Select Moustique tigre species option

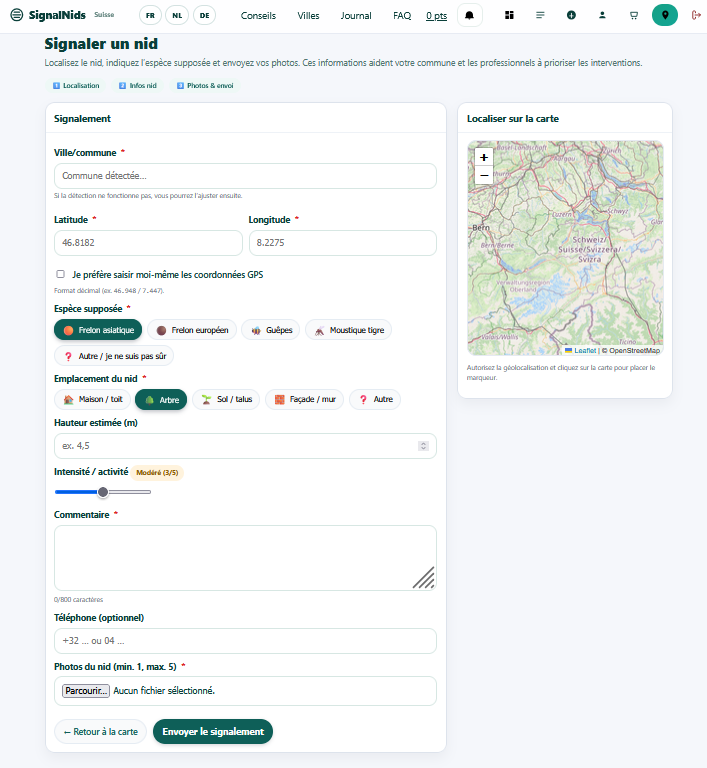(x=348, y=330)
